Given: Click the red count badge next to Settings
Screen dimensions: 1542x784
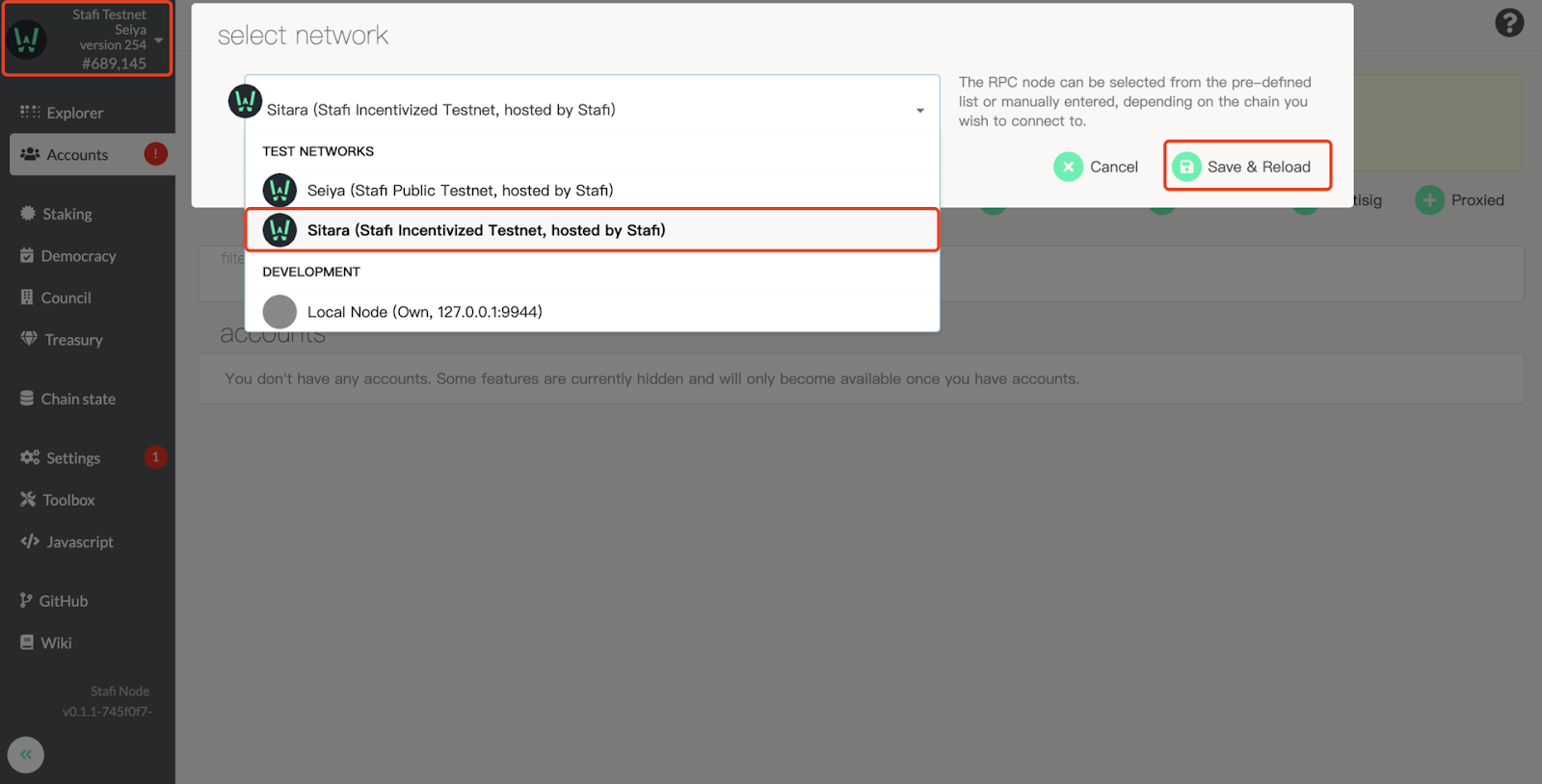Looking at the screenshot, I should pyautogui.click(x=156, y=457).
